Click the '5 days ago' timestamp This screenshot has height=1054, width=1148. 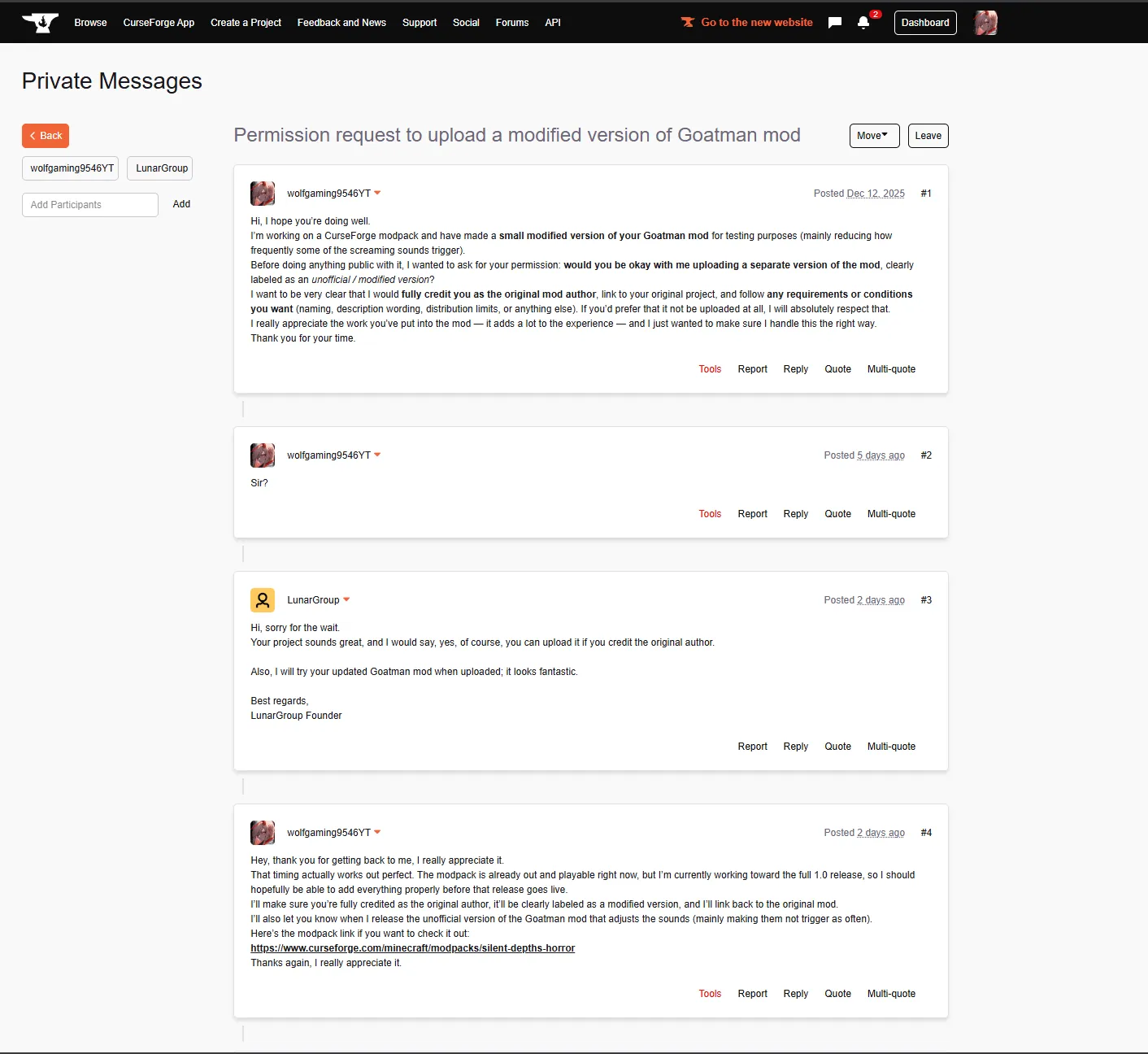(881, 455)
